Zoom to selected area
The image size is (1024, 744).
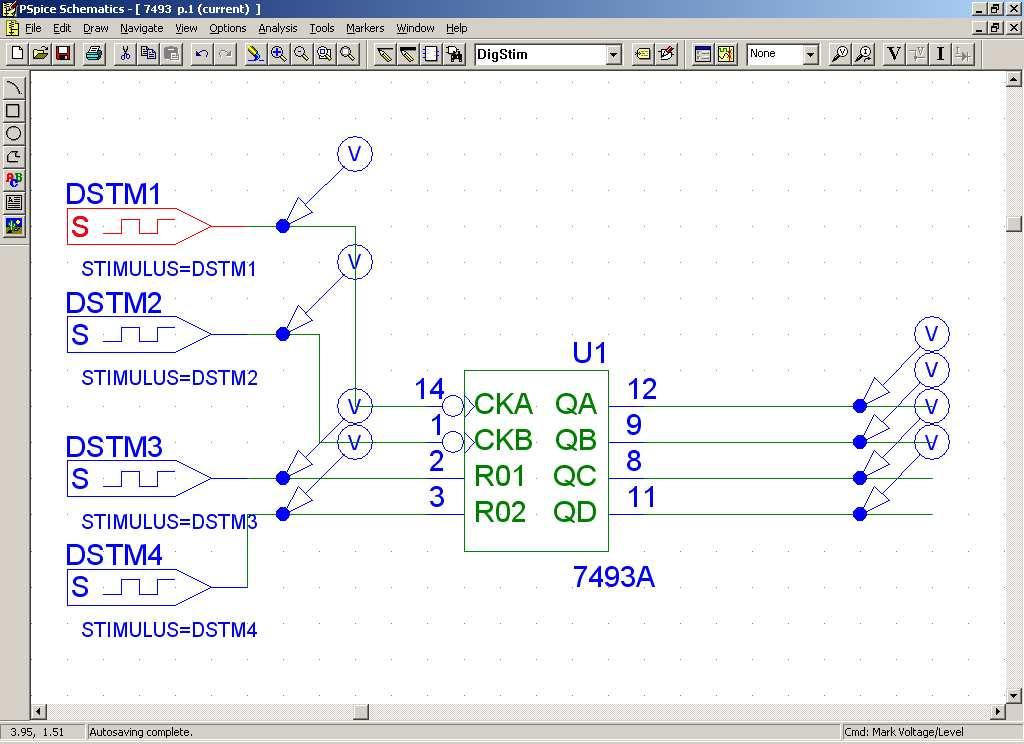[325, 54]
